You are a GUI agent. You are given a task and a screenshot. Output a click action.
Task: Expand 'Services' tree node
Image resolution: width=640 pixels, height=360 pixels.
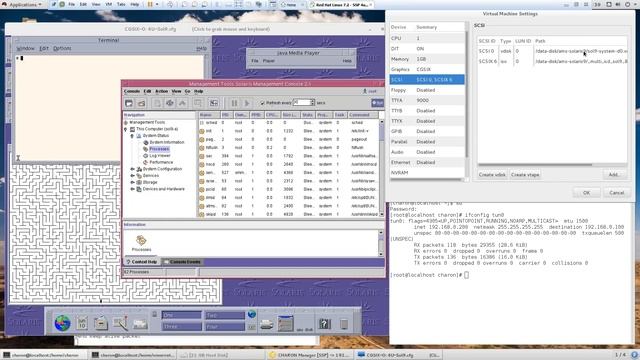coord(132,176)
